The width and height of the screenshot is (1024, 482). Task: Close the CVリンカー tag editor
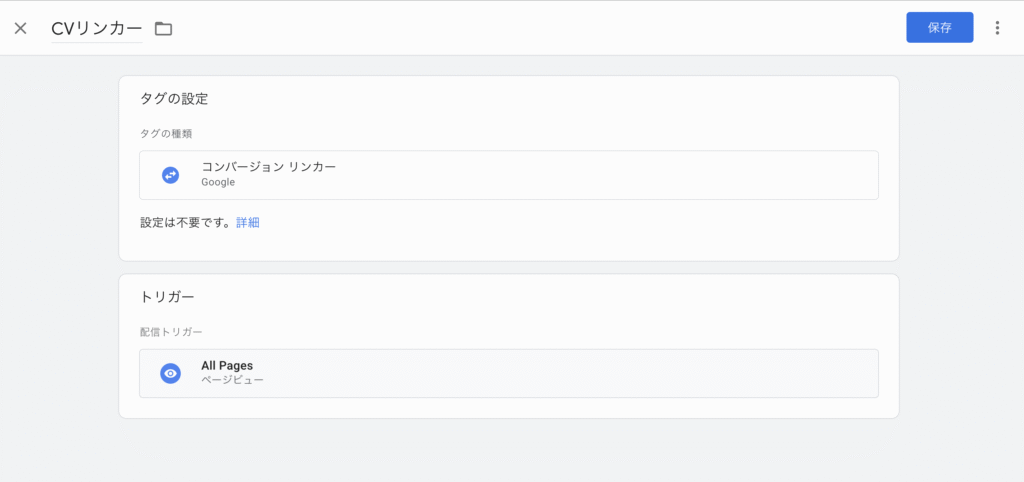pos(20,28)
